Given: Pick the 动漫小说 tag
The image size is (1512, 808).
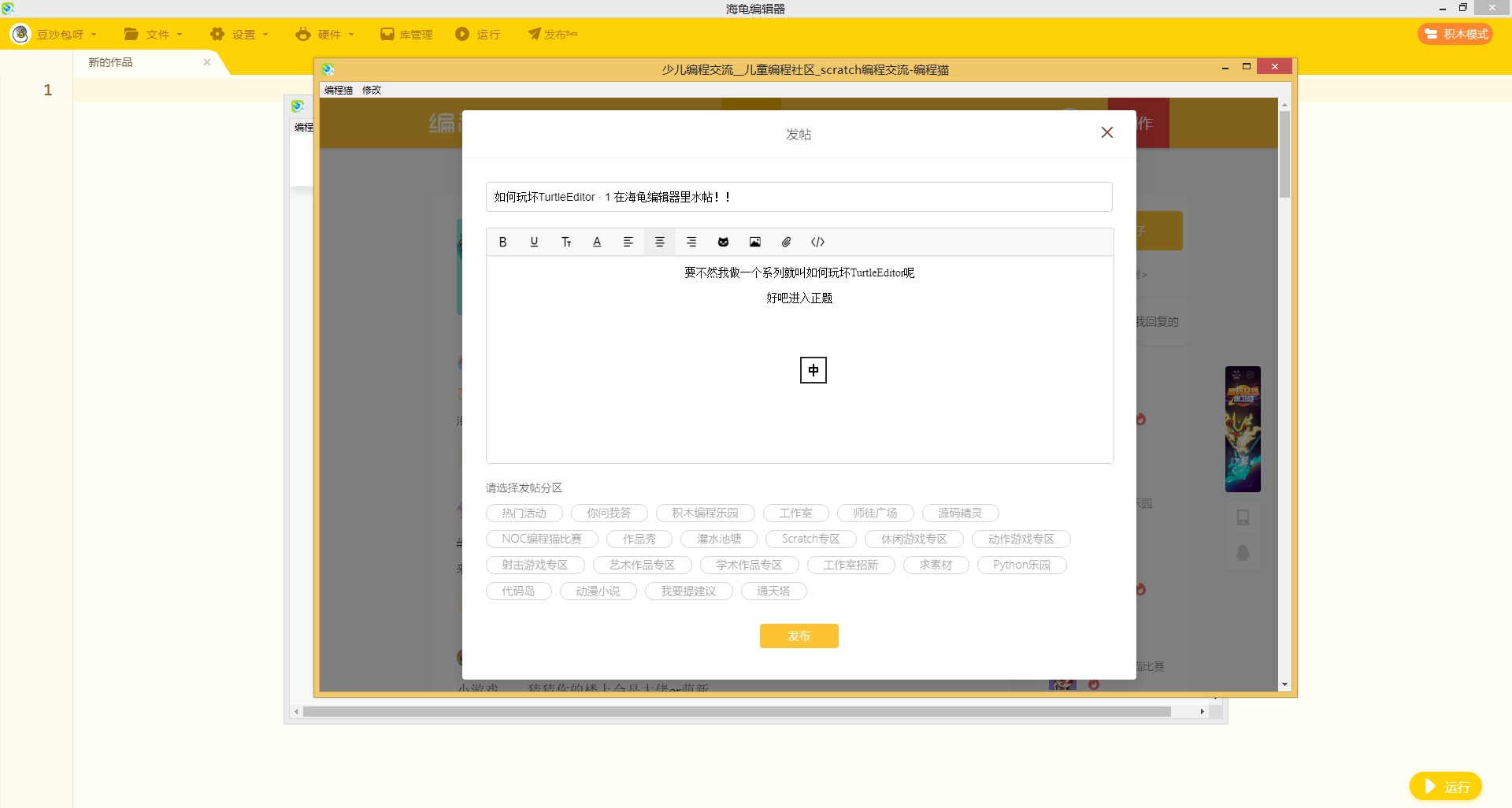Looking at the screenshot, I should click(598, 591).
